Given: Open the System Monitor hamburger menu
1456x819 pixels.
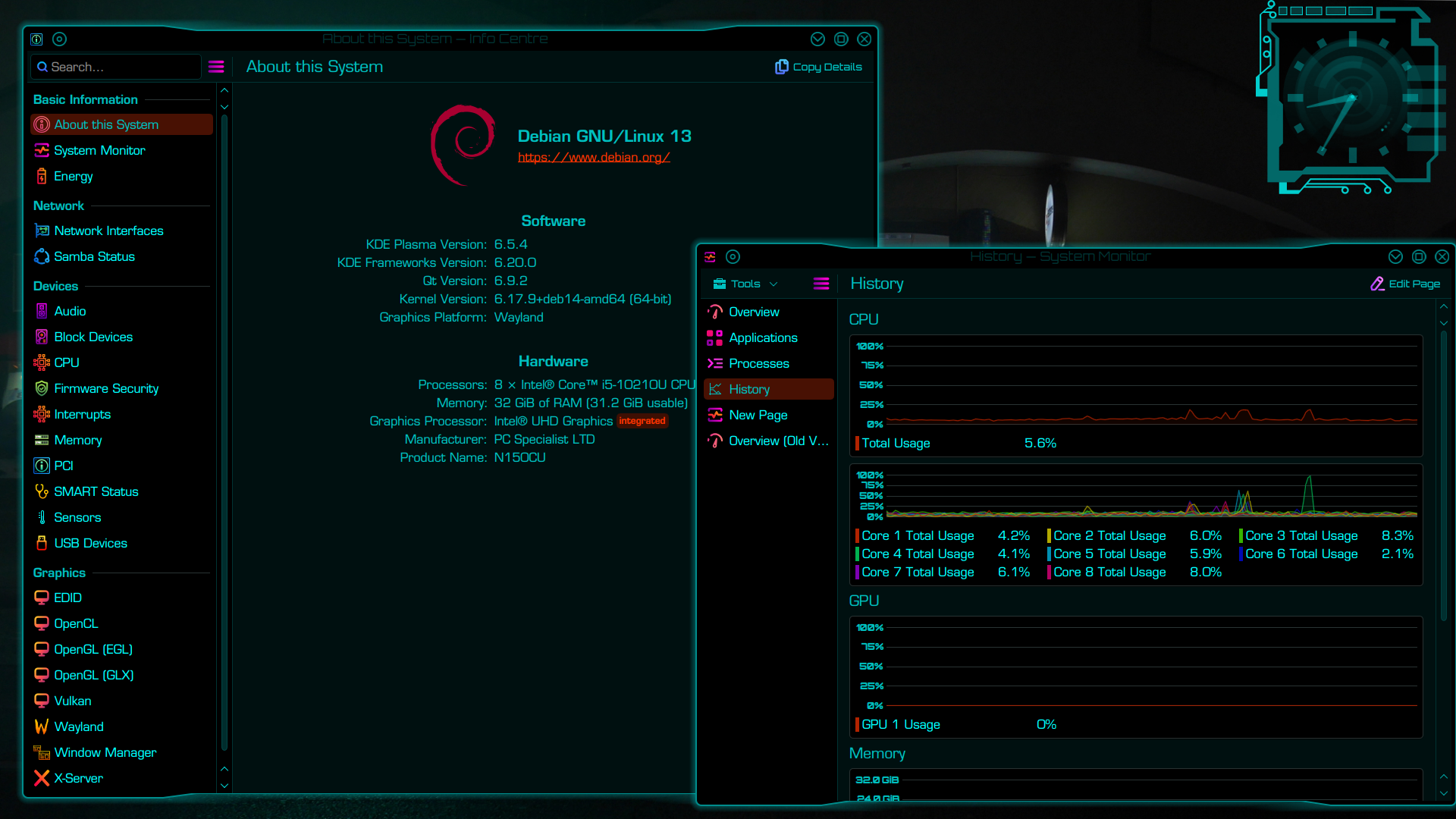Looking at the screenshot, I should [x=821, y=284].
